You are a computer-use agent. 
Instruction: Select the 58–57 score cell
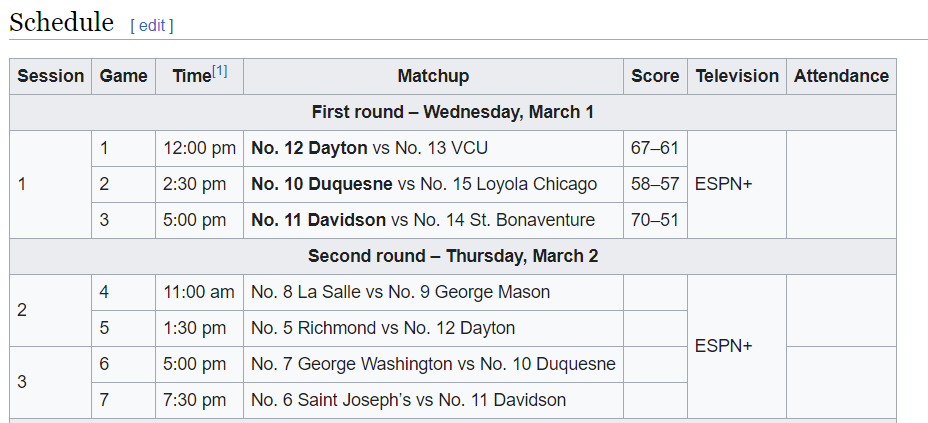(x=655, y=184)
